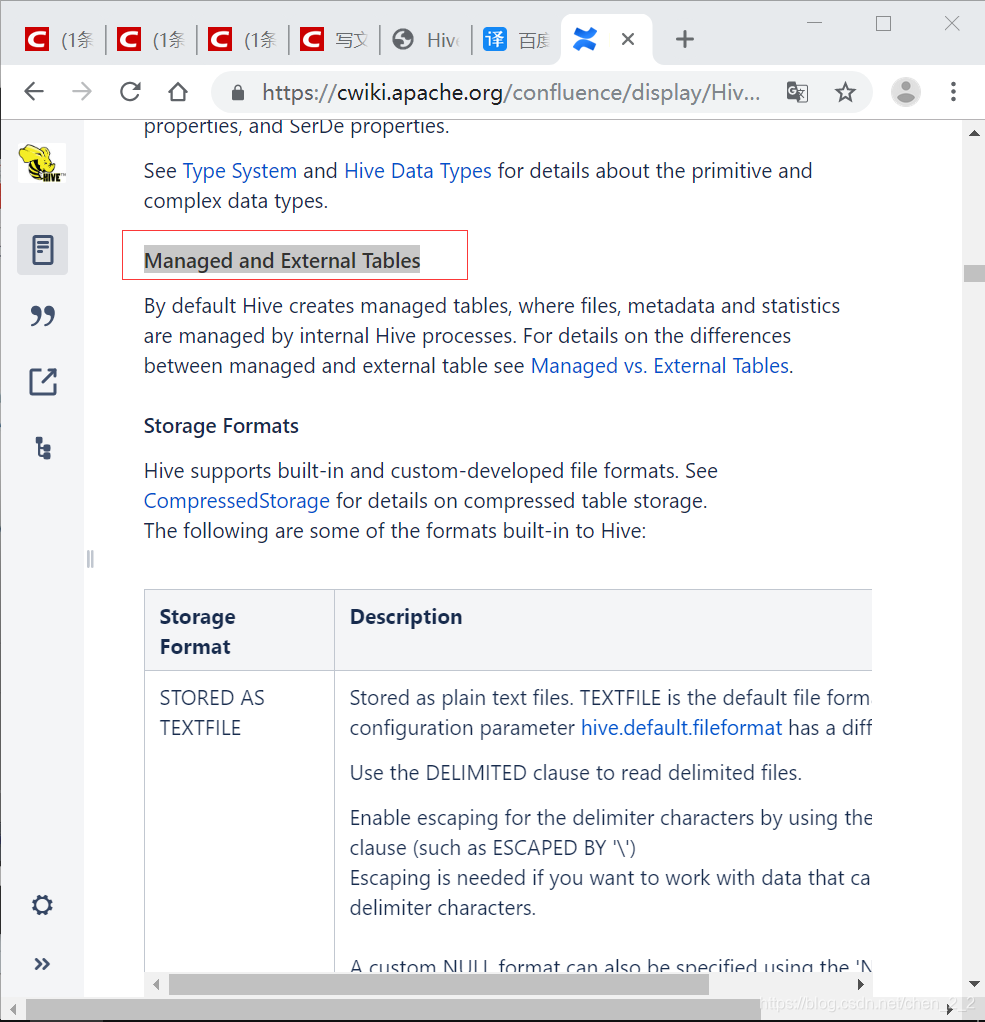Maximize the browser window
Screen dimensions: 985x1022
[883, 23]
